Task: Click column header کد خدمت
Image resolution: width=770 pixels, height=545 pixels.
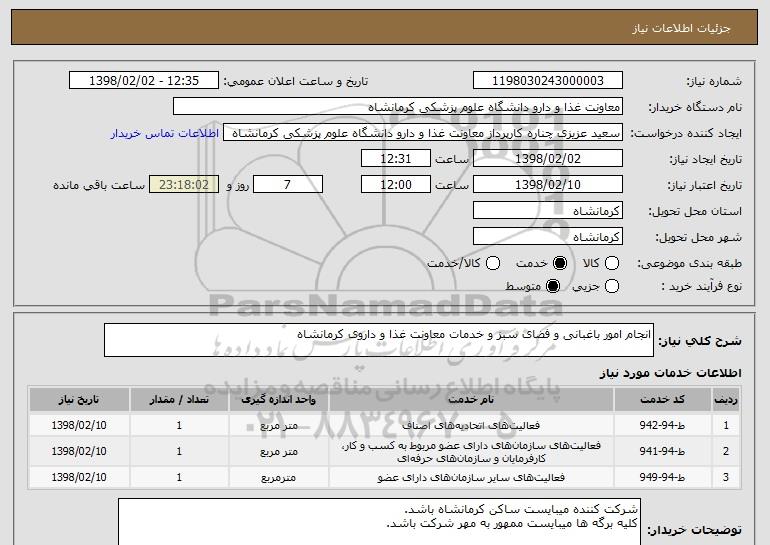Action: point(662,400)
